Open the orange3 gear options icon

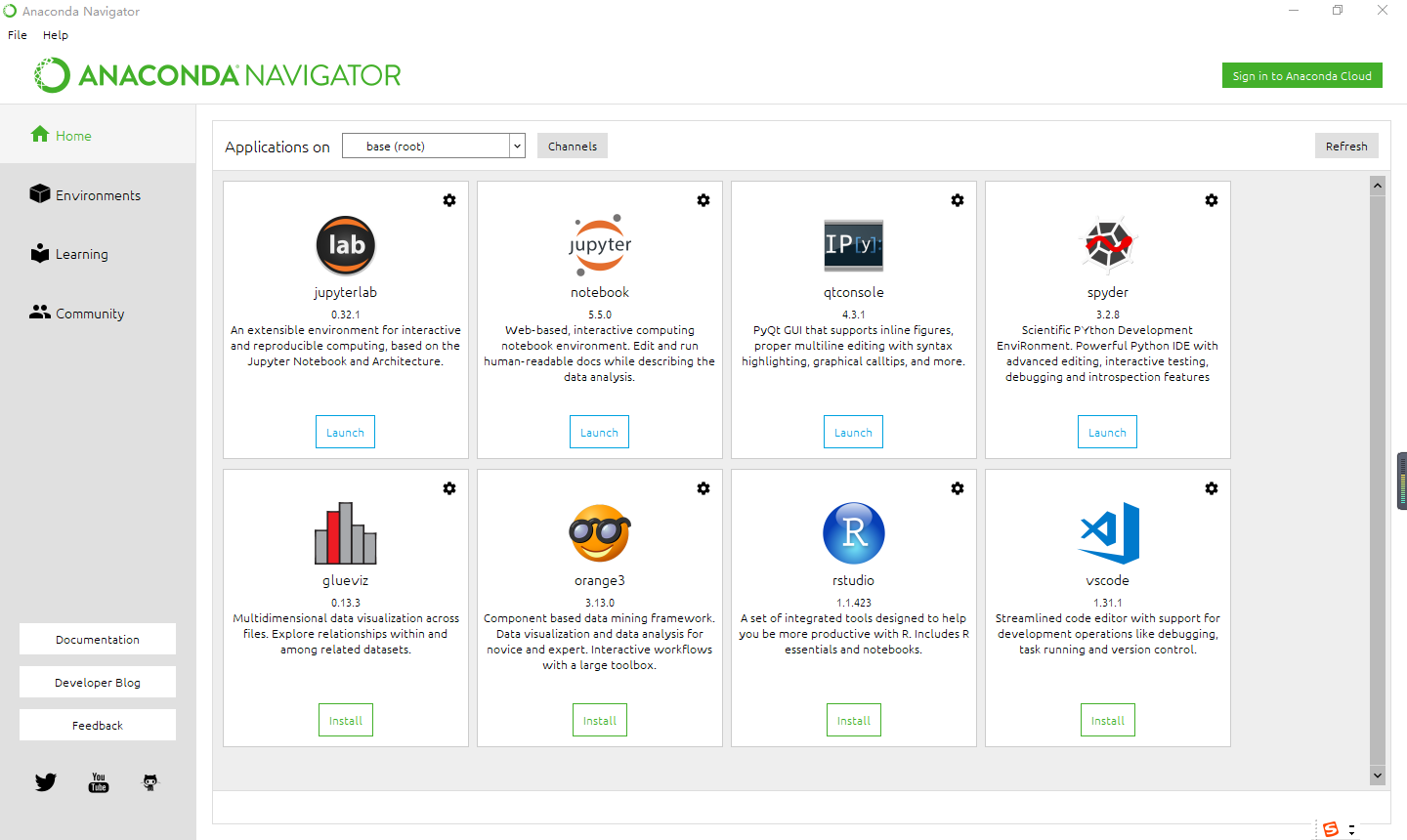(703, 488)
